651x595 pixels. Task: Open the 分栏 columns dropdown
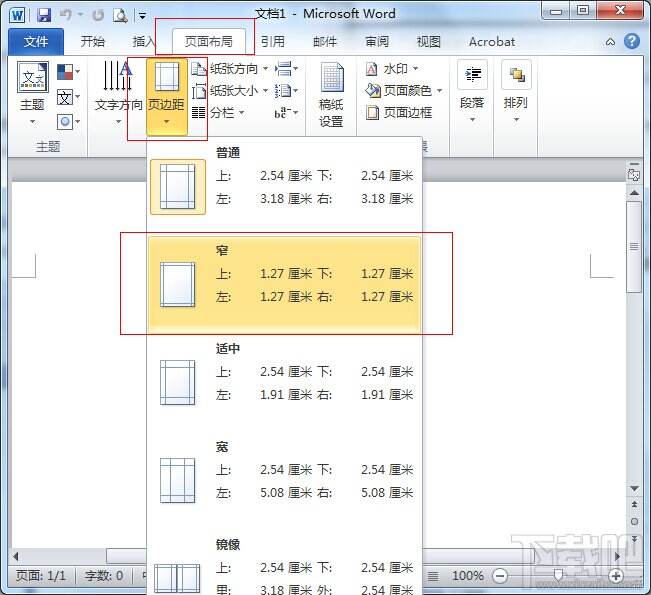click(218, 113)
